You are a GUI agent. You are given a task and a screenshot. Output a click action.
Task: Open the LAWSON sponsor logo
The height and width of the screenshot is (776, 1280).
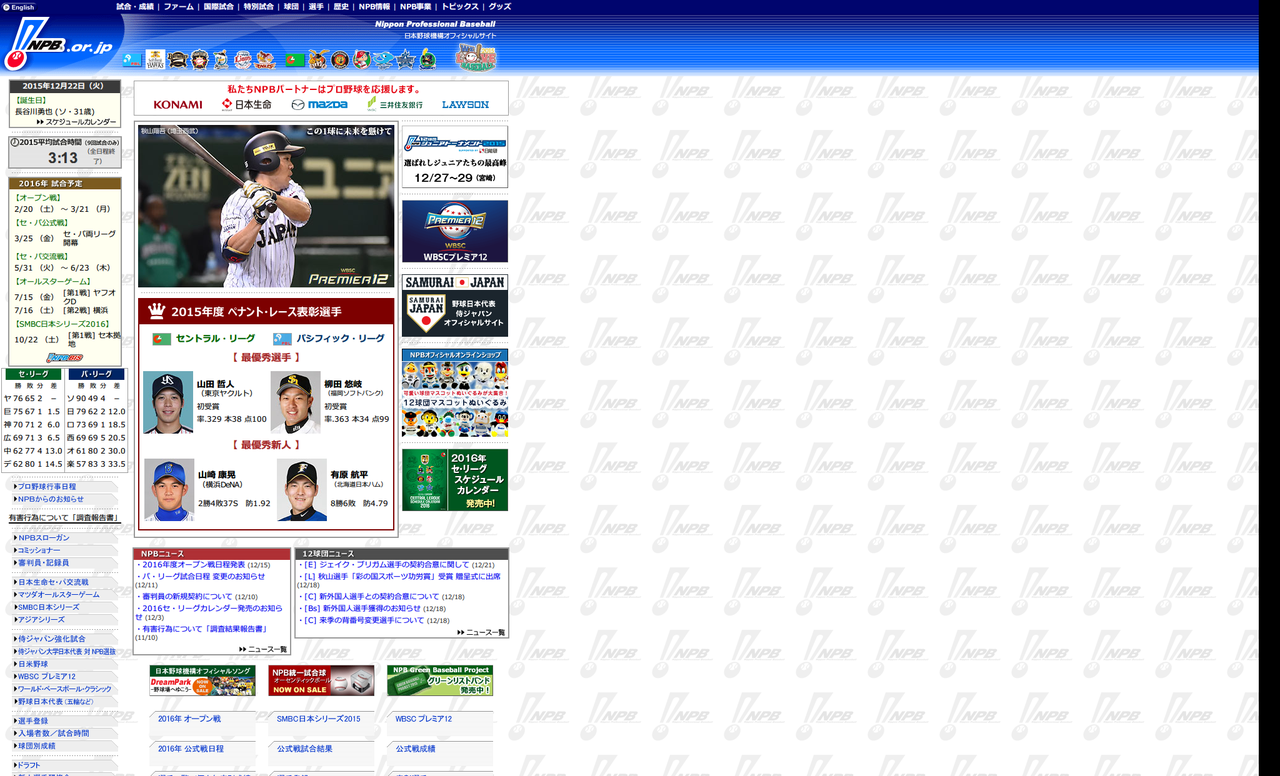[x=465, y=105]
